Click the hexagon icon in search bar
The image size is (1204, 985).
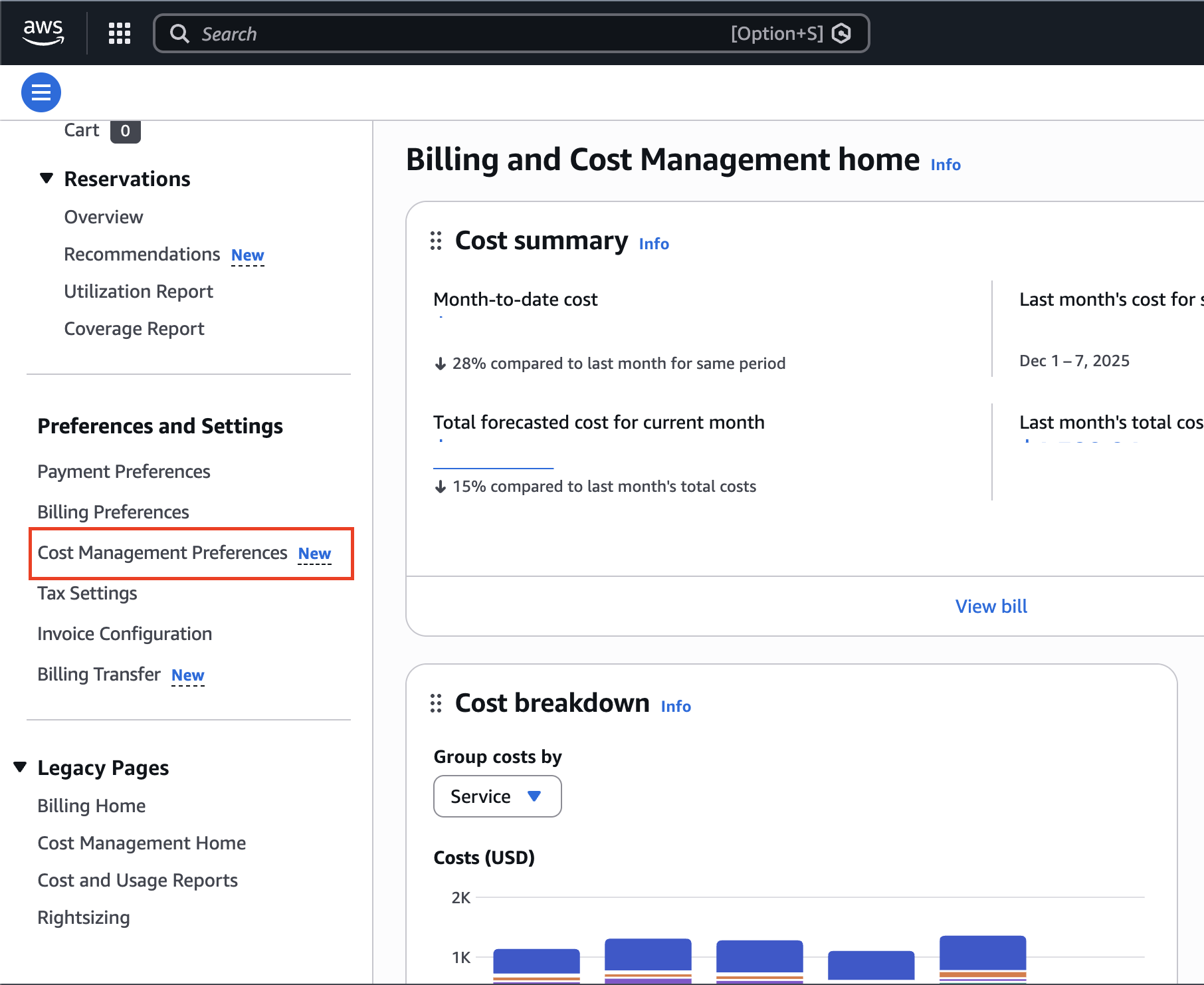(842, 33)
